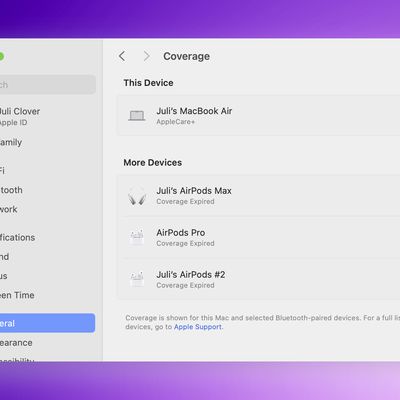Select Juli's AirPods #2 entry
This screenshot has width=400, height=400.
click(x=258, y=279)
